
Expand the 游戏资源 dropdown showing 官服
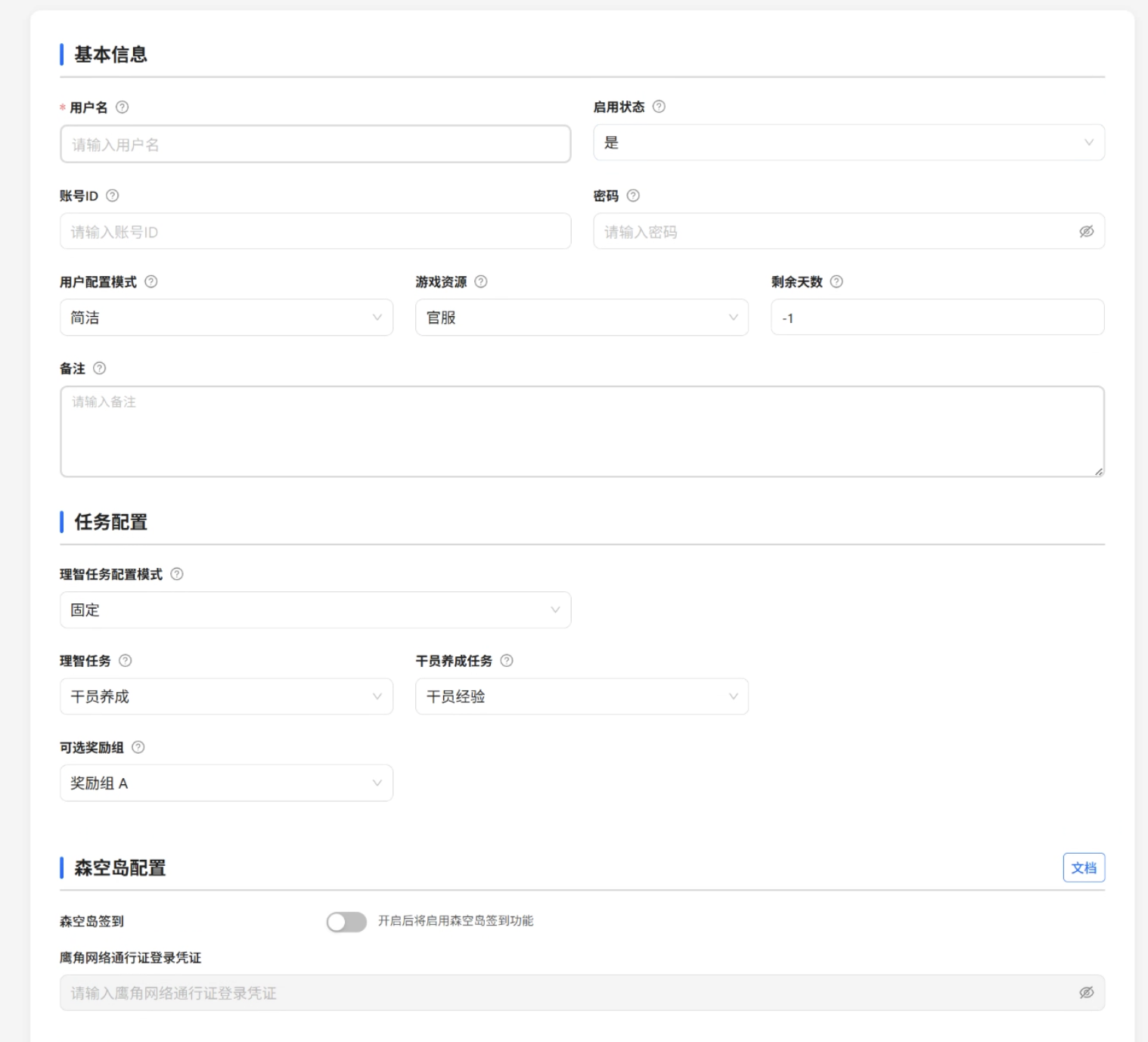pyautogui.click(x=581, y=318)
